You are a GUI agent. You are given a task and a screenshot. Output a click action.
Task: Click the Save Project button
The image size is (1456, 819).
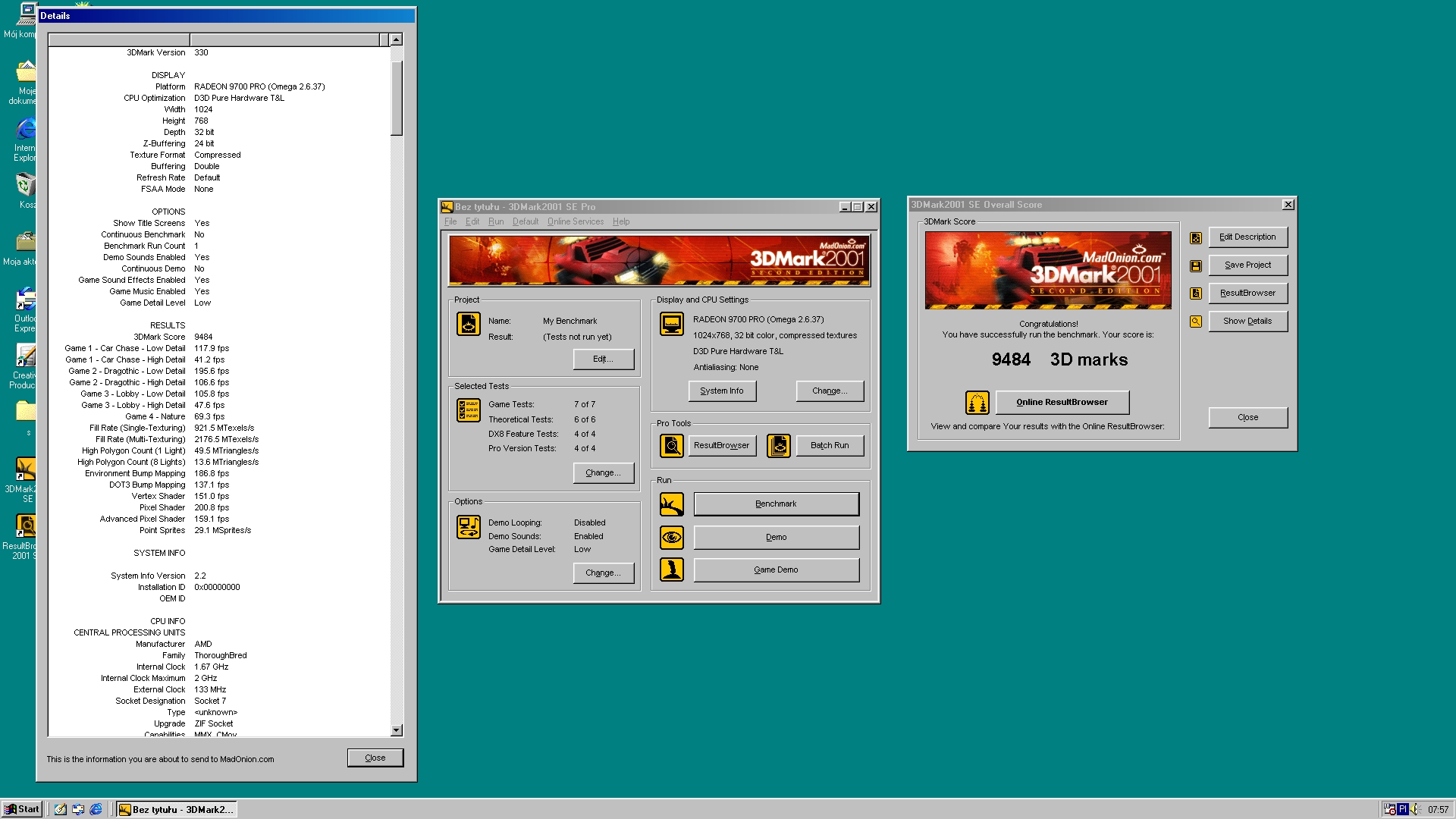tap(1248, 265)
